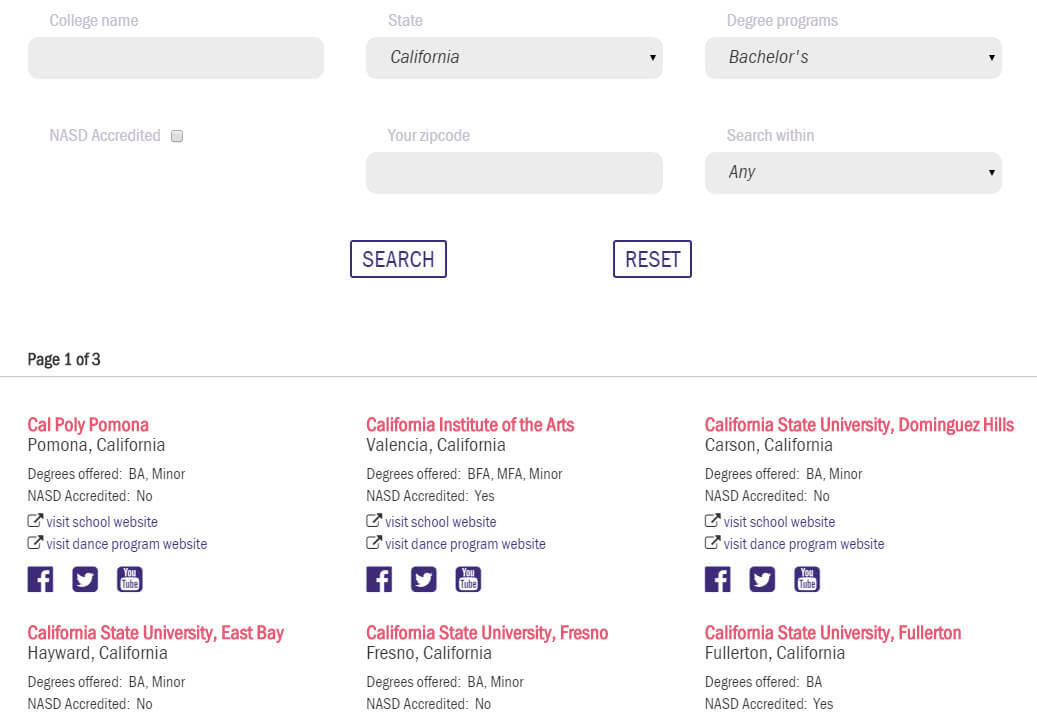Click external link icon beside Cal Poly Pomona dance program
This screenshot has height=721, width=1037.
point(35,542)
